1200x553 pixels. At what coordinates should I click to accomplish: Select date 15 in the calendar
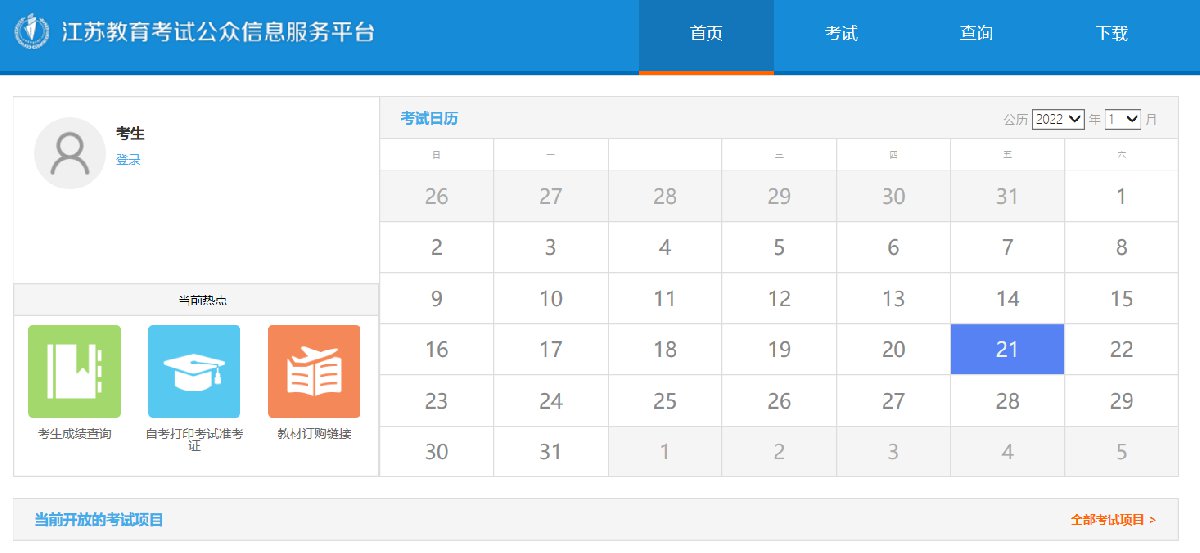tap(1121, 298)
